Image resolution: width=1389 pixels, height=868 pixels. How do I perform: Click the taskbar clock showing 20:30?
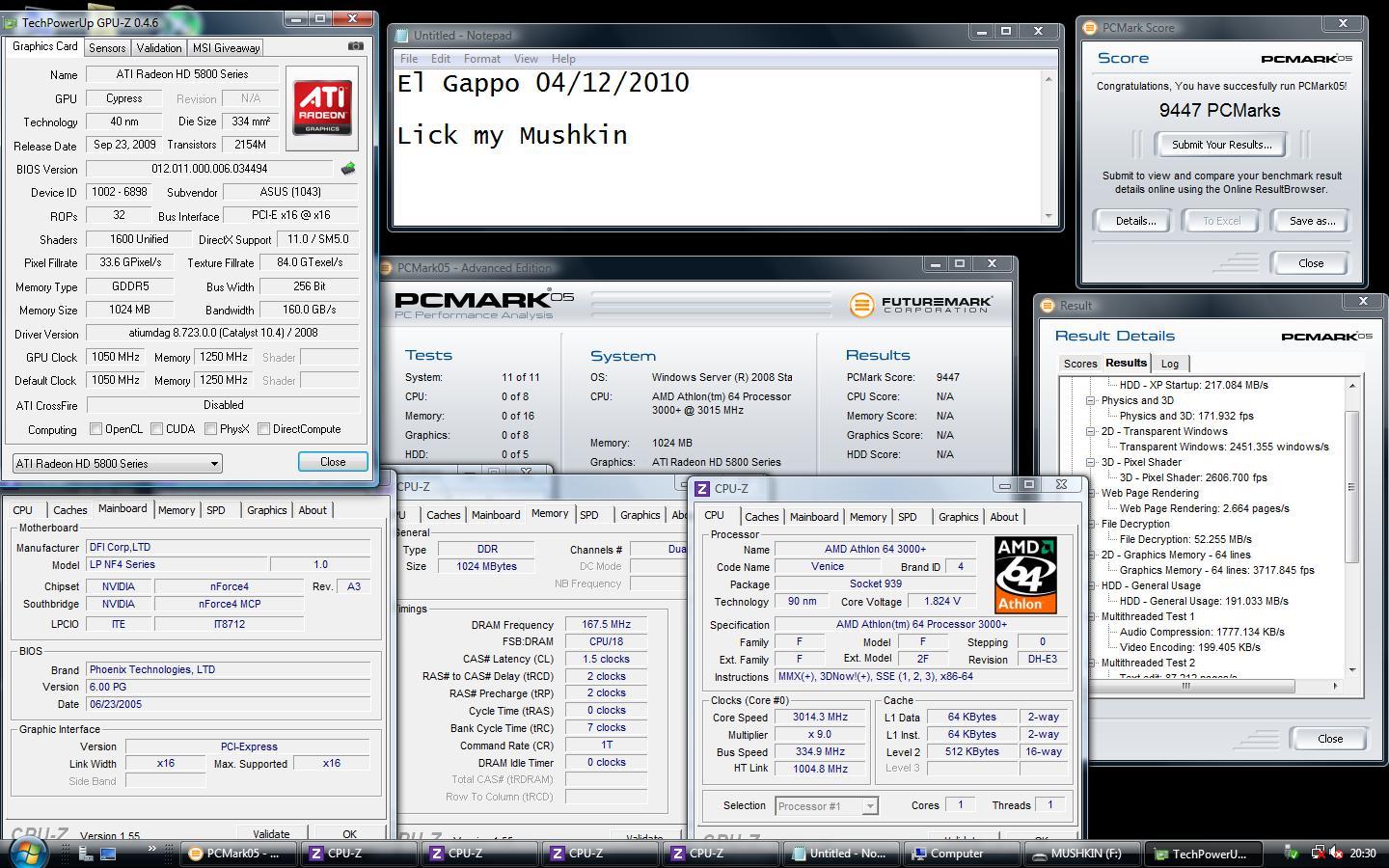point(1362,853)
